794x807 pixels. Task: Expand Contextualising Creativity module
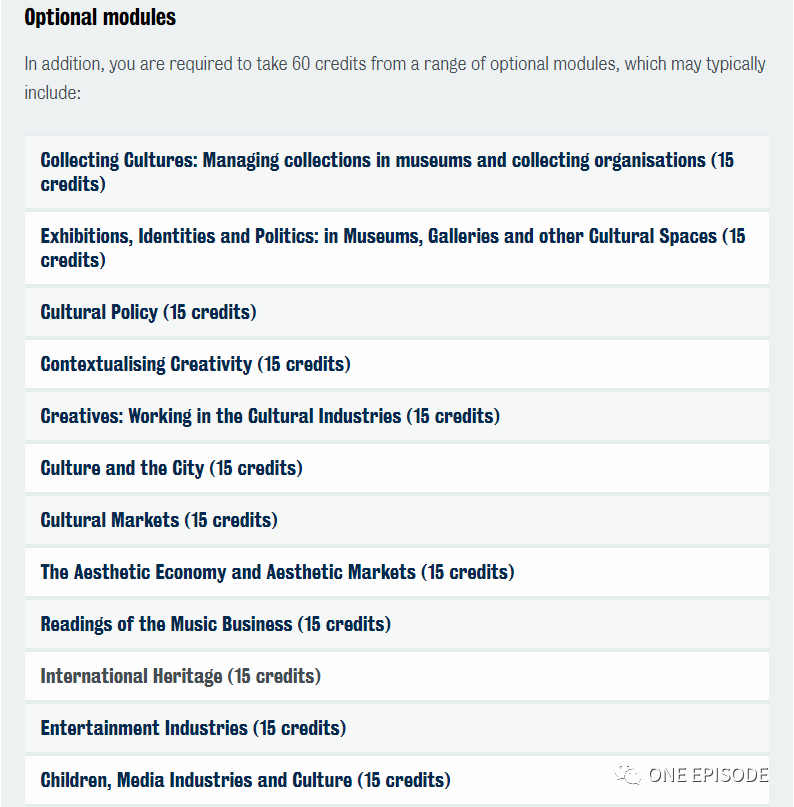[x=396, y=364]
